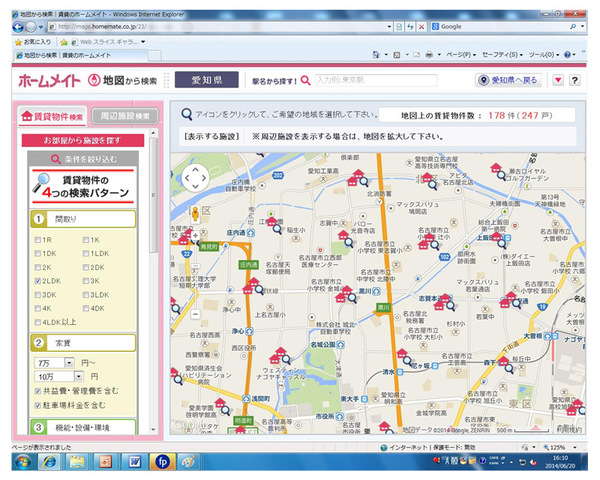Click property marker near 瀬古ロイヤルゴルフガーデン
Image resolution: width=600 pixels, height=480 pixels.
[x=498, y=171]
